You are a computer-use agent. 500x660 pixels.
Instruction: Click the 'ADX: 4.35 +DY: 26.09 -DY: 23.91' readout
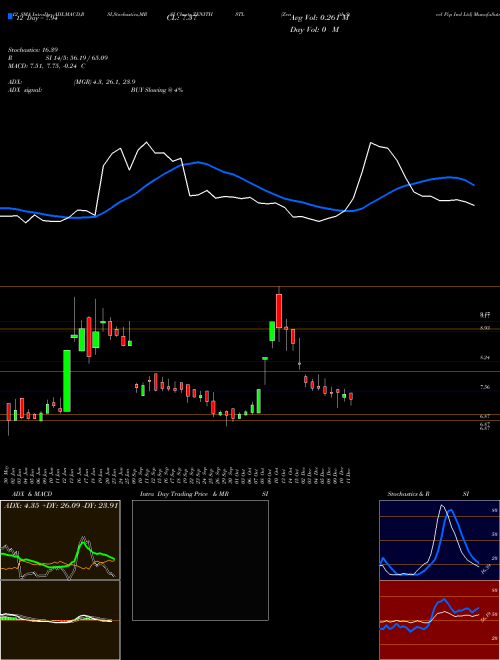61,504
